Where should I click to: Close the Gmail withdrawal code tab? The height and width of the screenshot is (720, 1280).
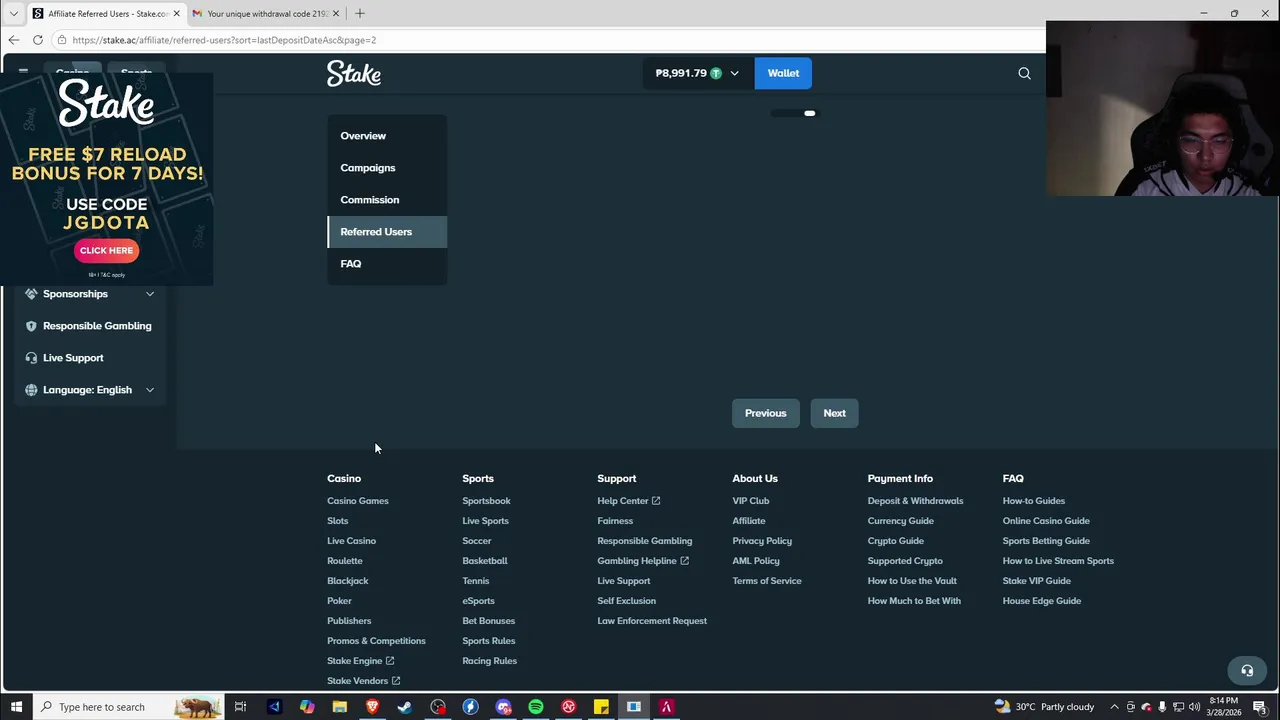point(336,14)
